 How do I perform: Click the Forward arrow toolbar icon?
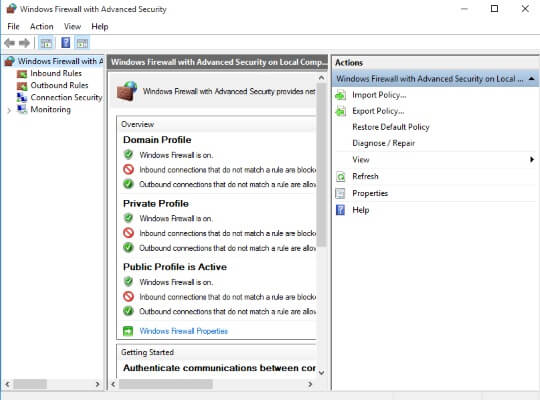pos(24,43)
